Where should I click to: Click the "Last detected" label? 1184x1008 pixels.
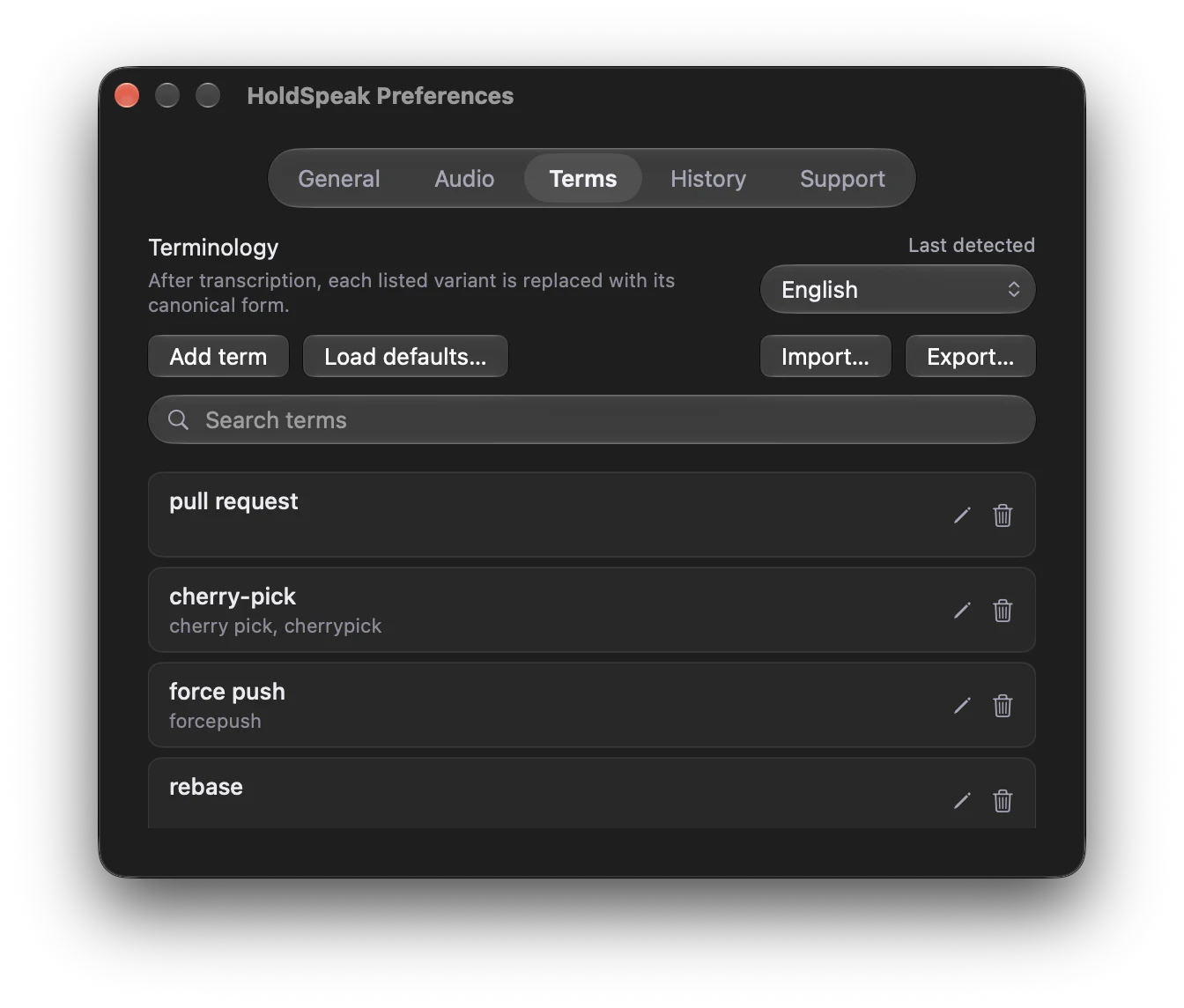pos(972,246)
